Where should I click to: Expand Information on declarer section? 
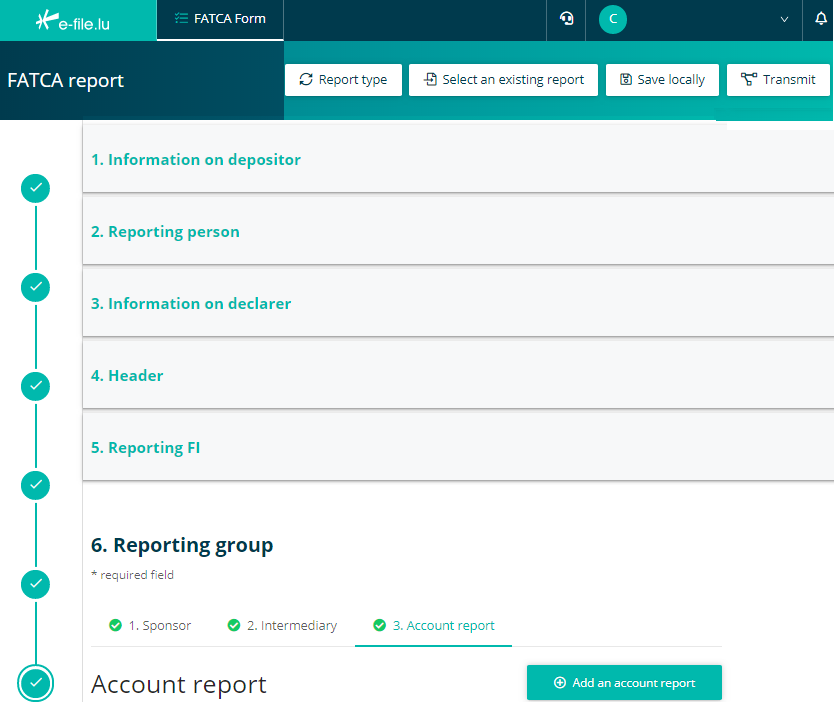191,304
